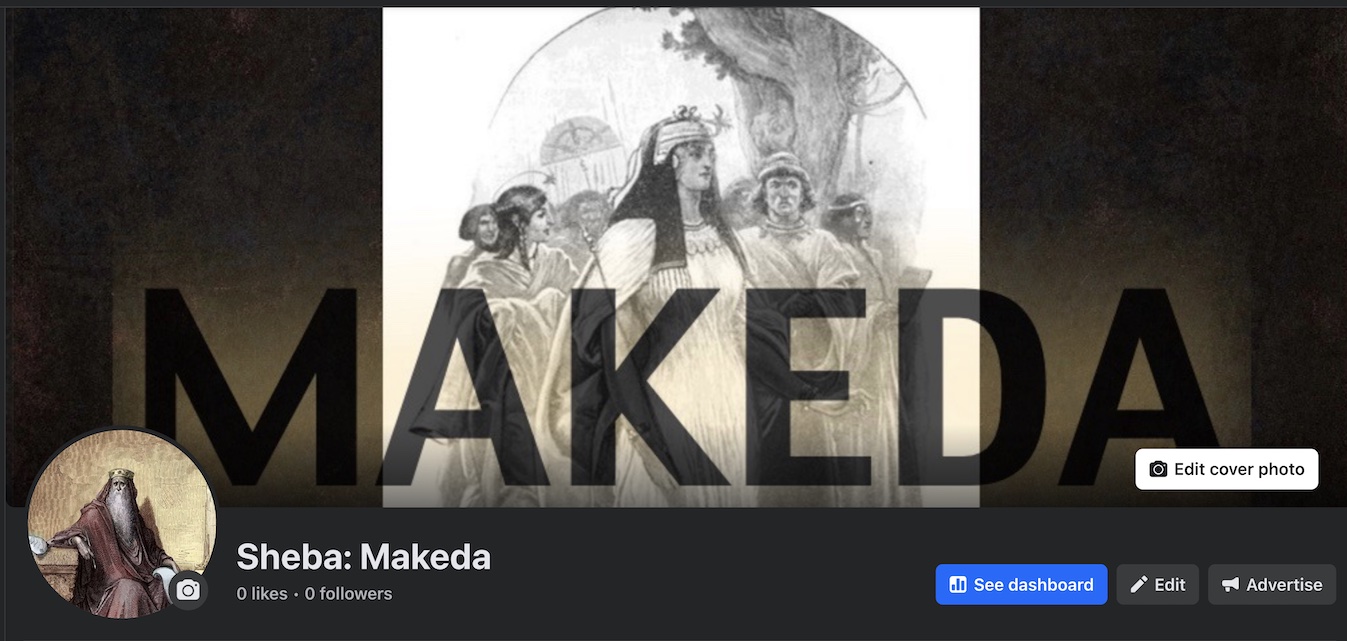This screenshot has width=1347, height=641.
Task: Click the megaphone icon beside Advertise
Action: (1230, 585)
